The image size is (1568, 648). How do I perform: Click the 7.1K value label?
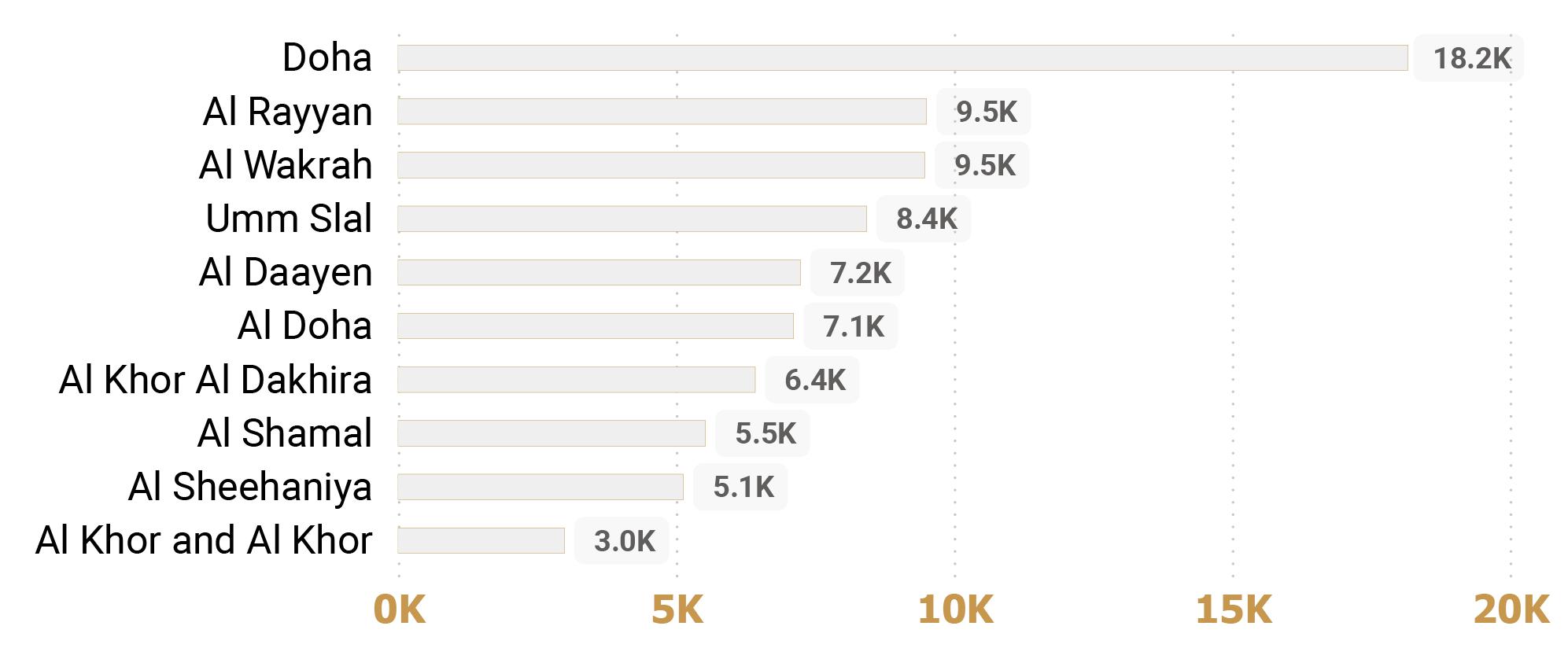[x=853, y=326]
